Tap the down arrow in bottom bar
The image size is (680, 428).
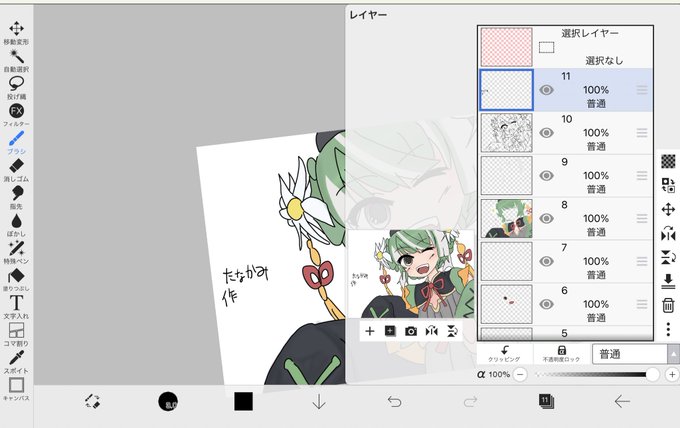click(x=319, y=402)
